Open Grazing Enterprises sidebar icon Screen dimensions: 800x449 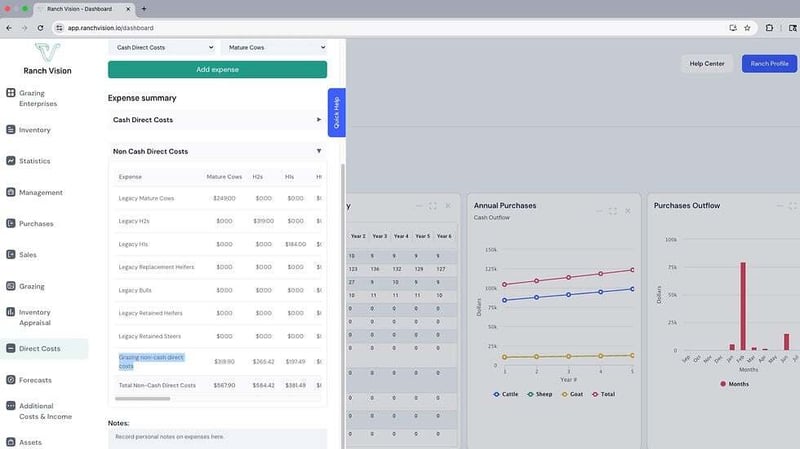pyautogui.click(x=11, y=93)
